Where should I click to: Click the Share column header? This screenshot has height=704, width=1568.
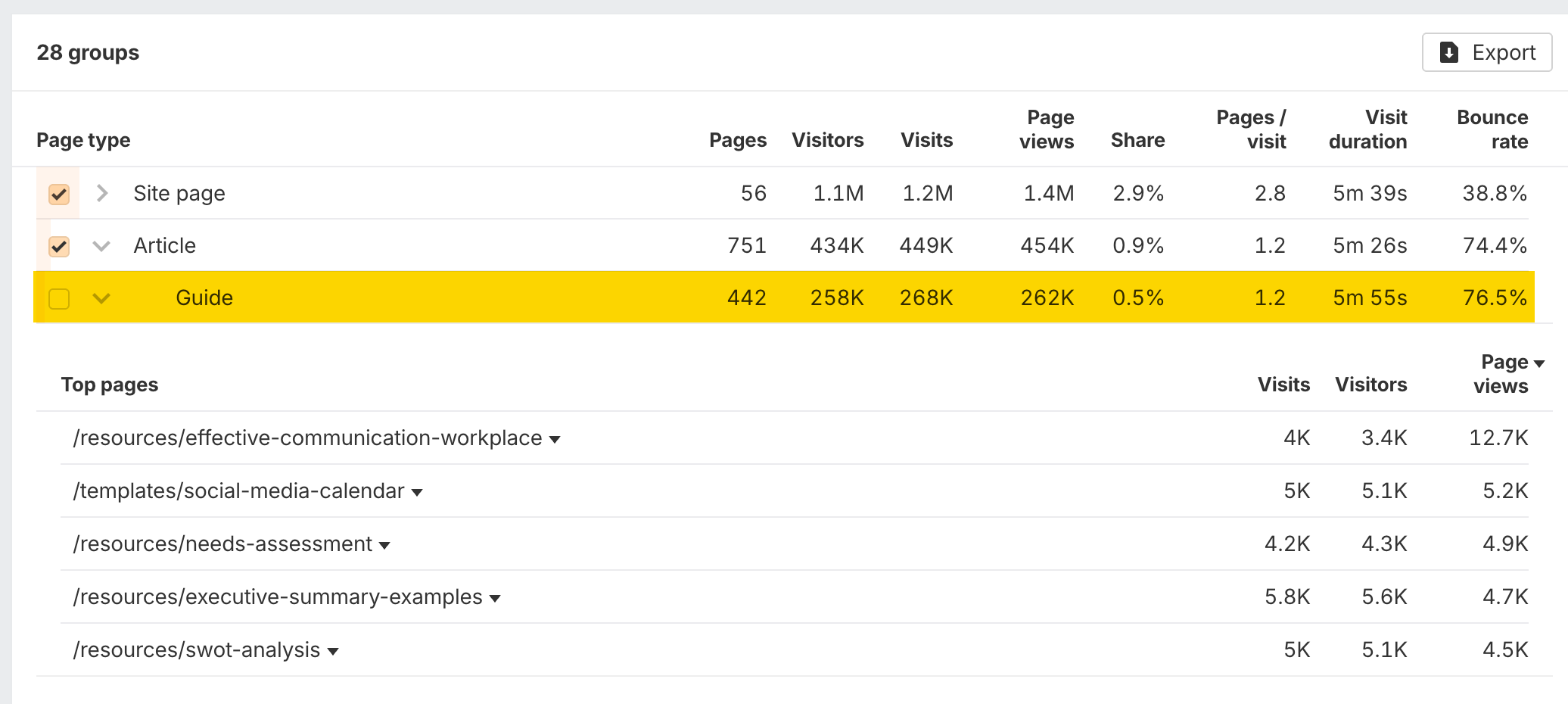1137,140
